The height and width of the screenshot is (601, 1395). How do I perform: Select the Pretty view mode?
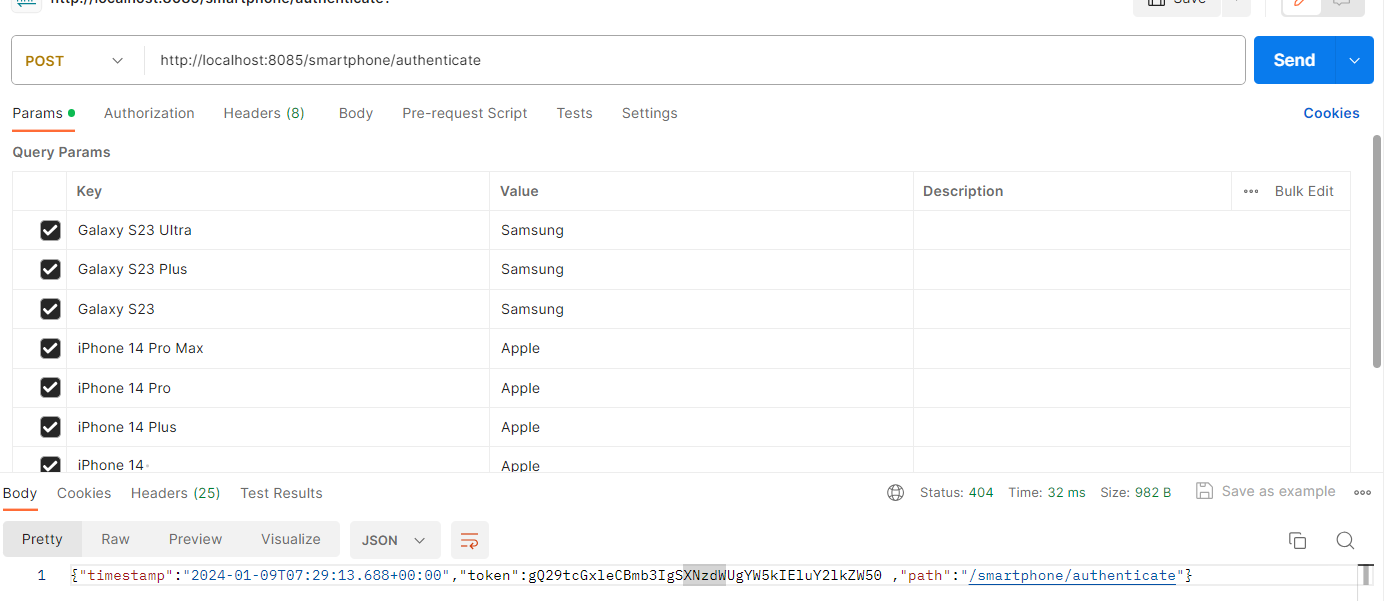coord(42,539)
